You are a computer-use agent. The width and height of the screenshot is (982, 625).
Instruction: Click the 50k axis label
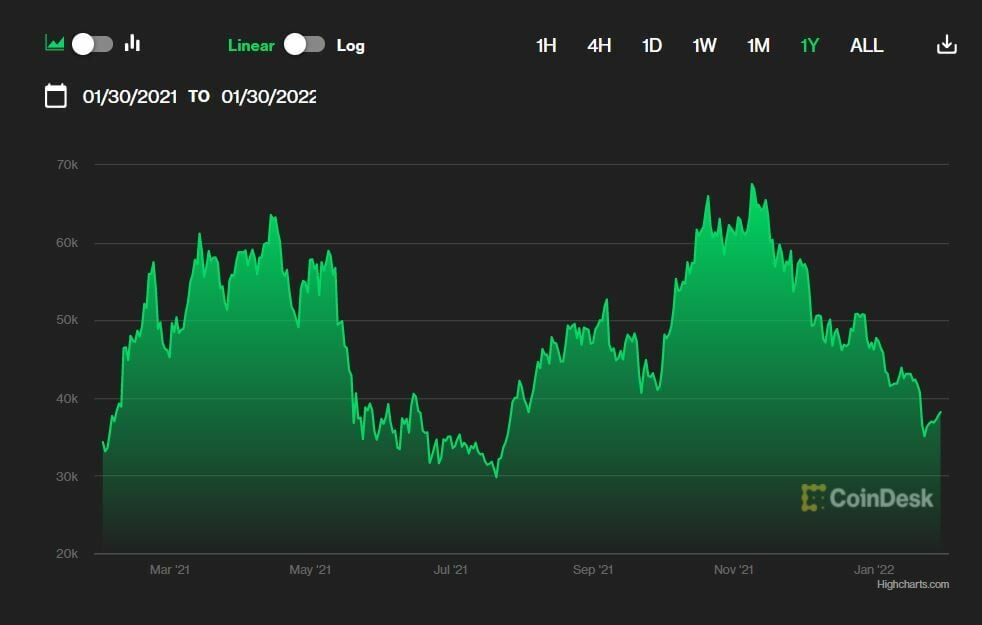tap(67, 320)
